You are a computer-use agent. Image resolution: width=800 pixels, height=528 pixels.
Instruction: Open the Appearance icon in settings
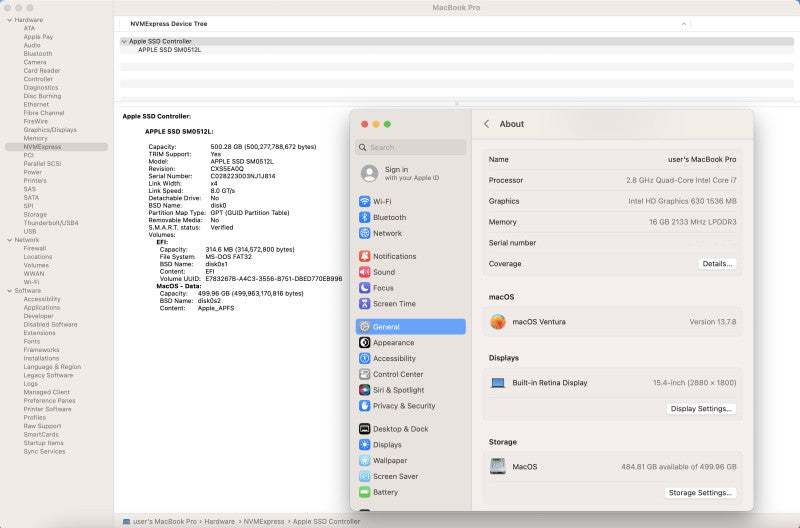[364, 342]
